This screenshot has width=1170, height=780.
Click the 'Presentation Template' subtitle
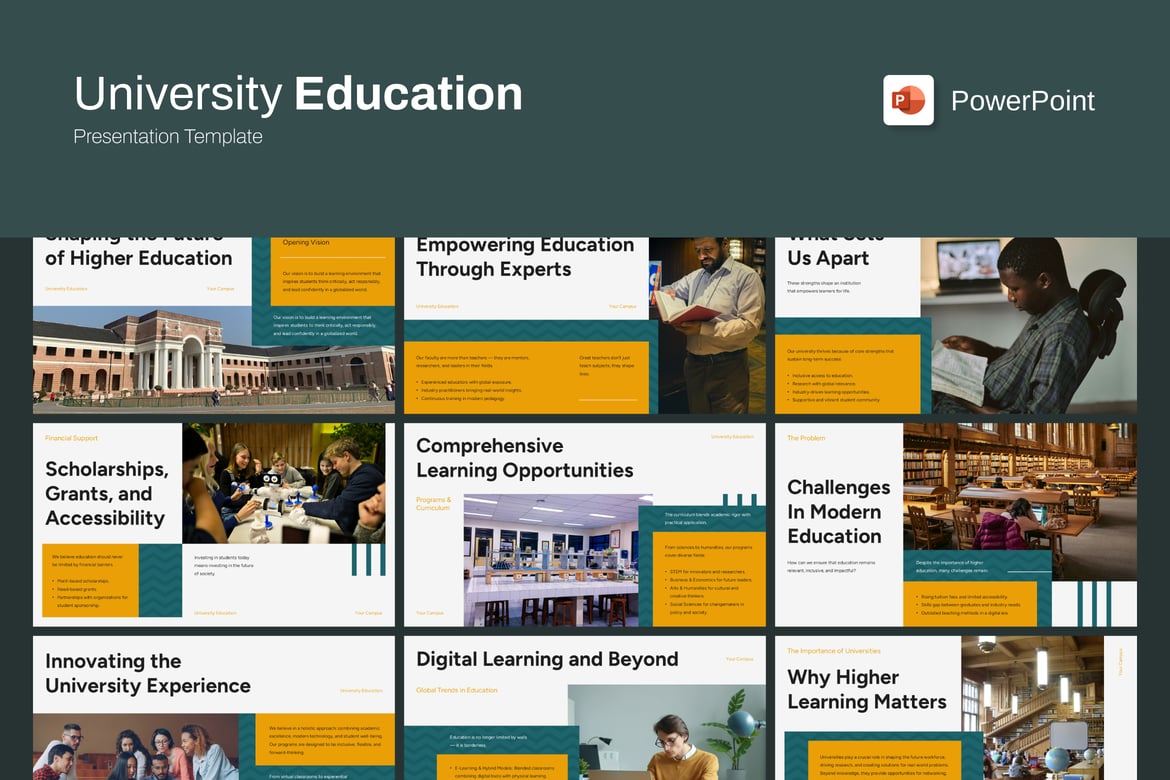tap(168, 137)
